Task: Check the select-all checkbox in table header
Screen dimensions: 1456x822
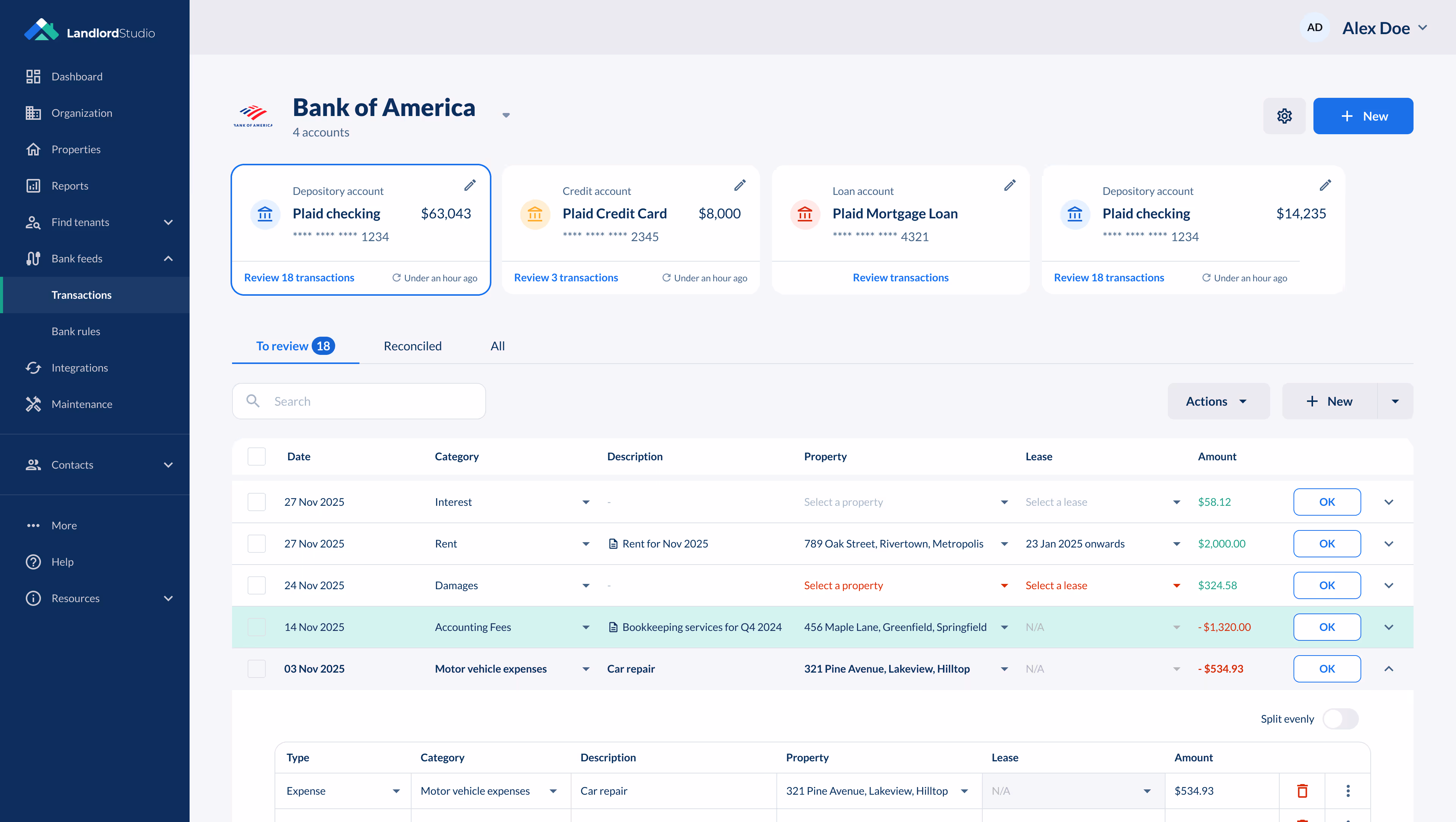Action: click(x=257, y=456)
